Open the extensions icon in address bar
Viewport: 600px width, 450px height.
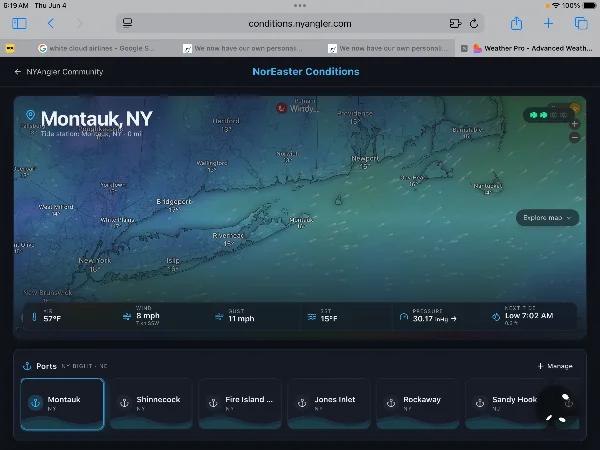click(x=455, y=24)
